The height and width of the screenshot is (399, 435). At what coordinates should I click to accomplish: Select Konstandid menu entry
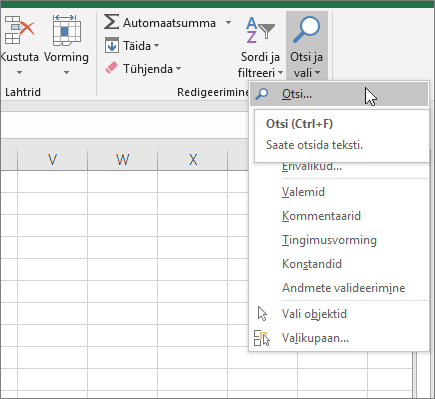339,264
